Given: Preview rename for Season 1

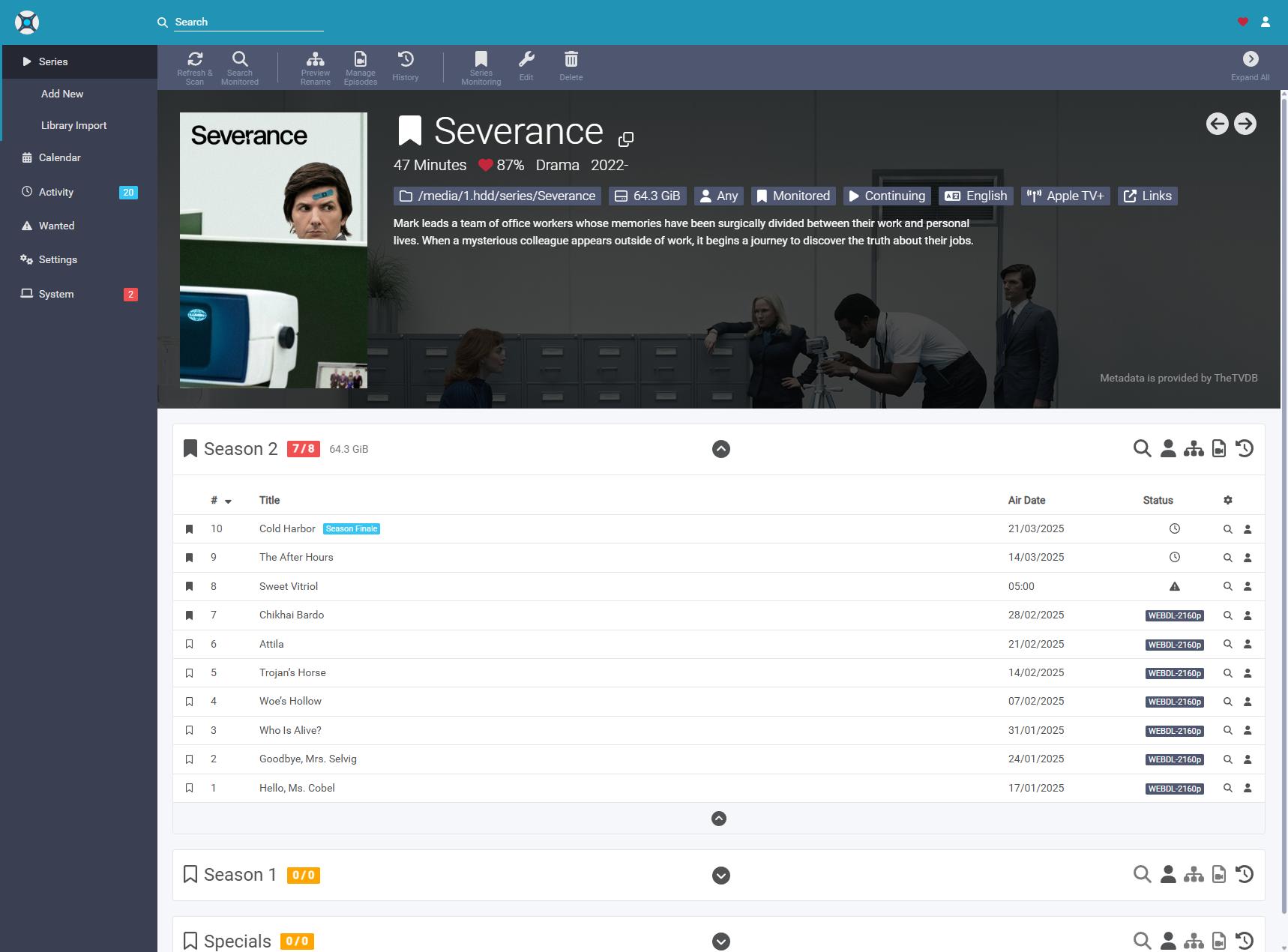Looking at the screenshot, I should [1194, 874].
